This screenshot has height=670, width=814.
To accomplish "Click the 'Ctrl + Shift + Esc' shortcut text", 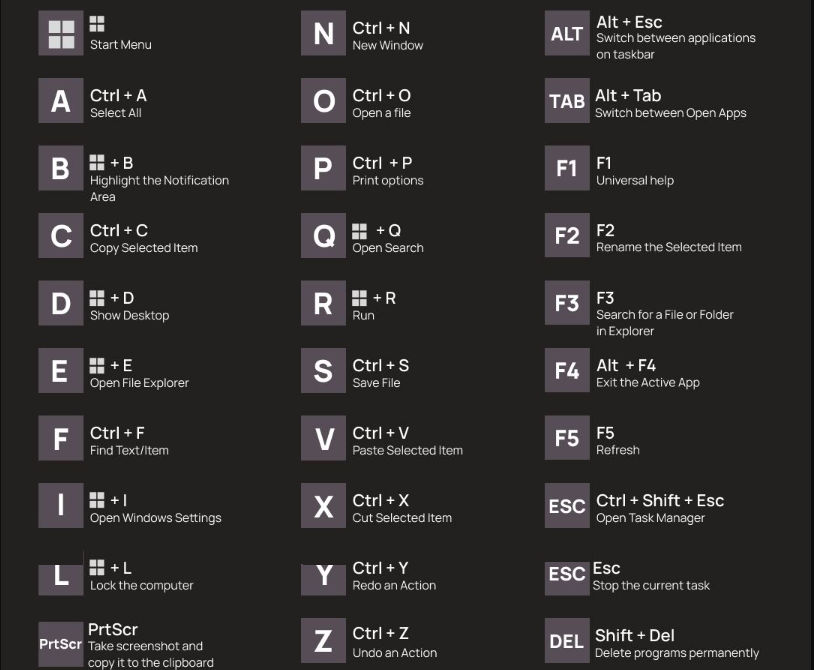I will click(660, 500).
